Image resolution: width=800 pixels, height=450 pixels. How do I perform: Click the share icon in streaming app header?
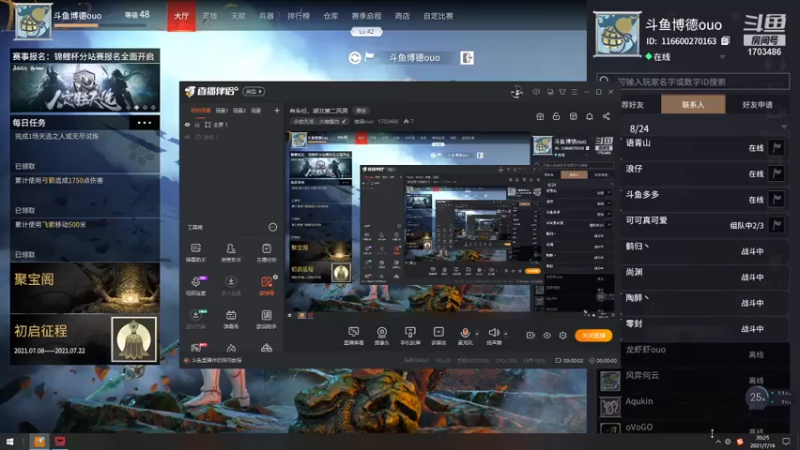coord(606,116)
